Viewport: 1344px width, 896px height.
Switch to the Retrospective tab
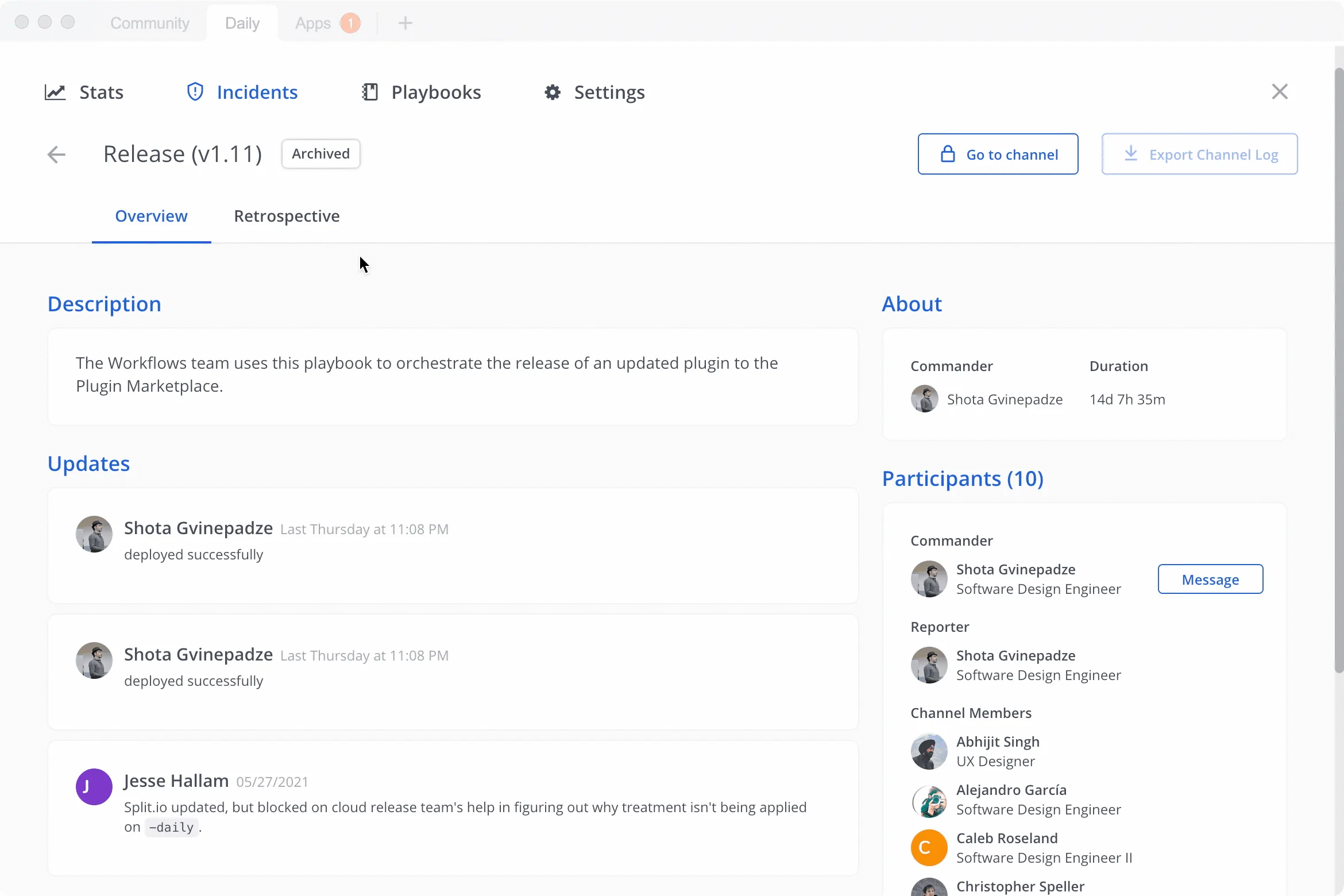(x=287, y=216)
